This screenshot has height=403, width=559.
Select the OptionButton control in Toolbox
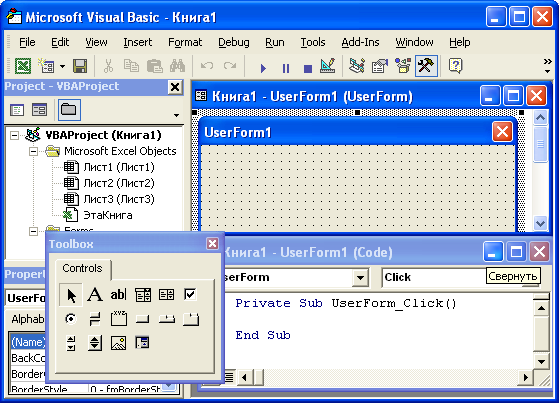[x=71, y=318]
